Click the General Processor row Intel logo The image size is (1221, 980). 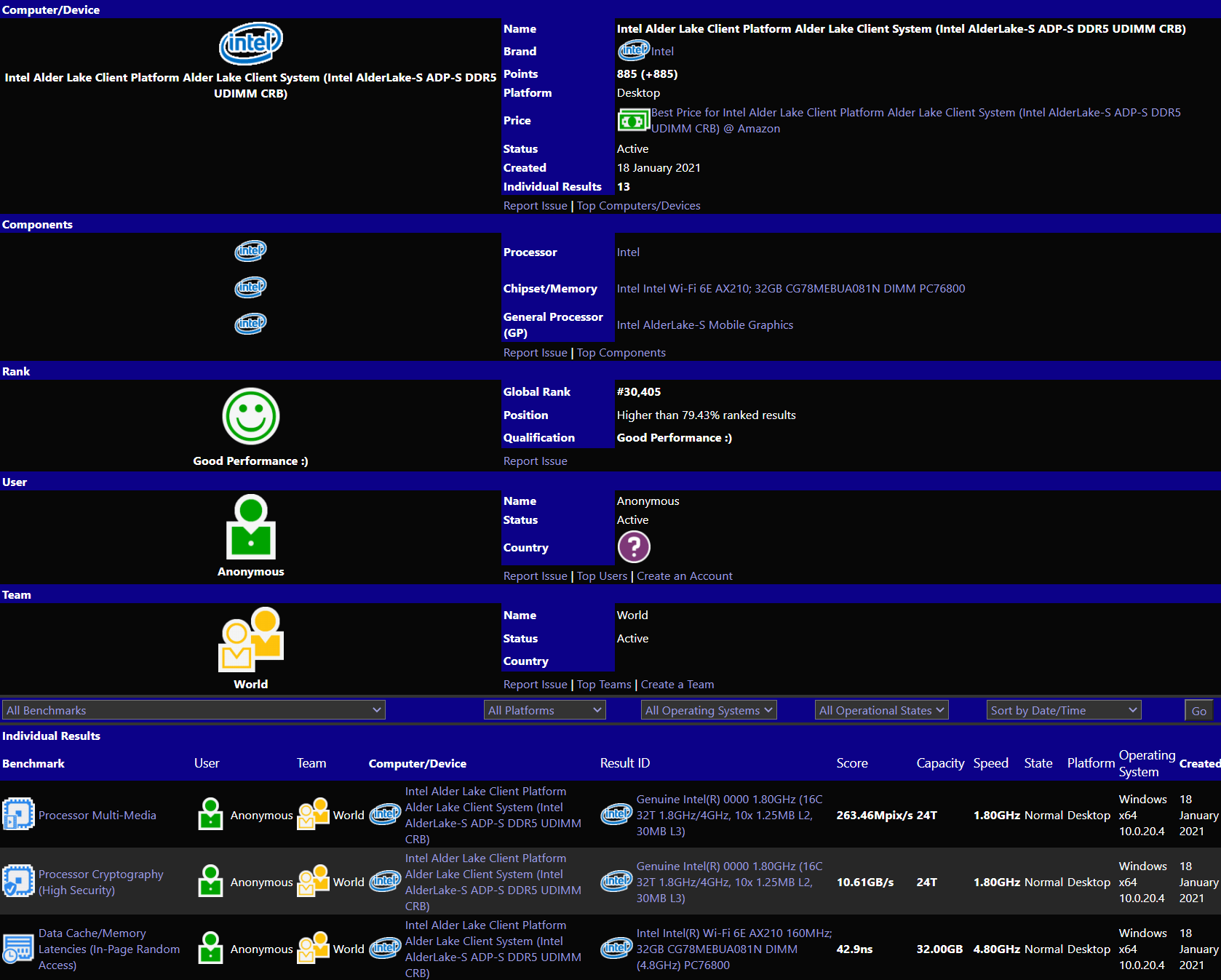coord(250,323)
